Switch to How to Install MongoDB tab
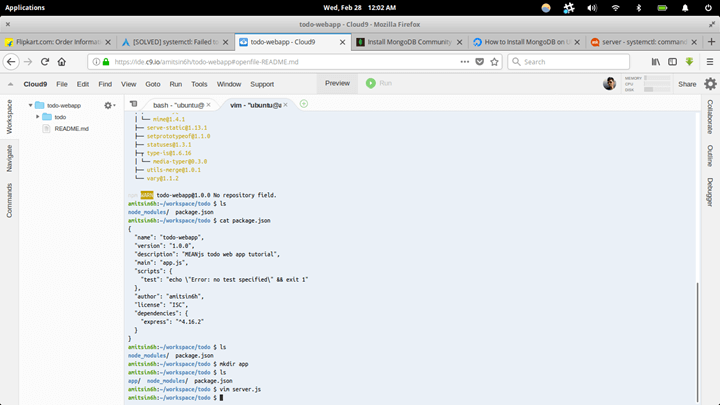The image size is (720, 405). [527, 42]
